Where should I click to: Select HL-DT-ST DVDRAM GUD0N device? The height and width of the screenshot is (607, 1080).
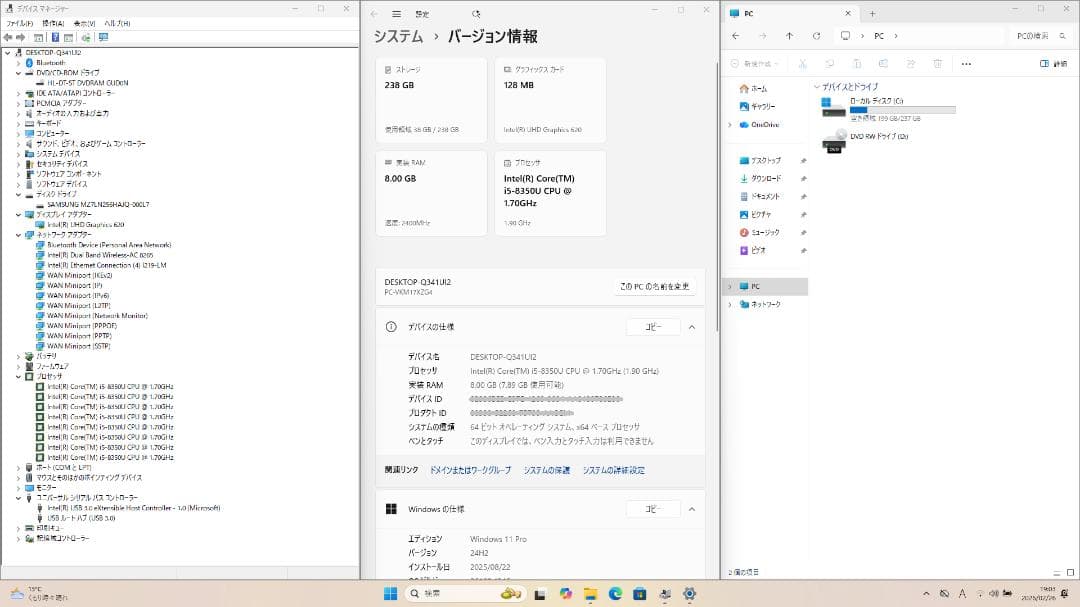point(87,83)
